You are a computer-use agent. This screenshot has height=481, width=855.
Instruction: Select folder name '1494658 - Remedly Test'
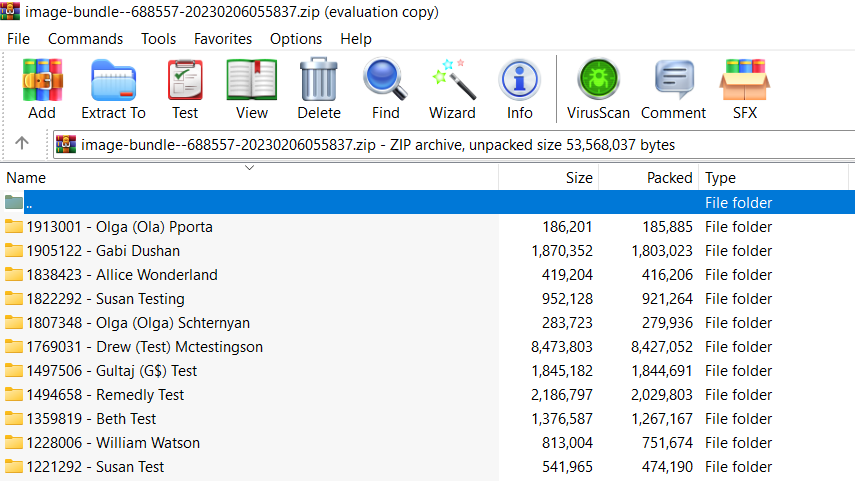coord(105,395)
